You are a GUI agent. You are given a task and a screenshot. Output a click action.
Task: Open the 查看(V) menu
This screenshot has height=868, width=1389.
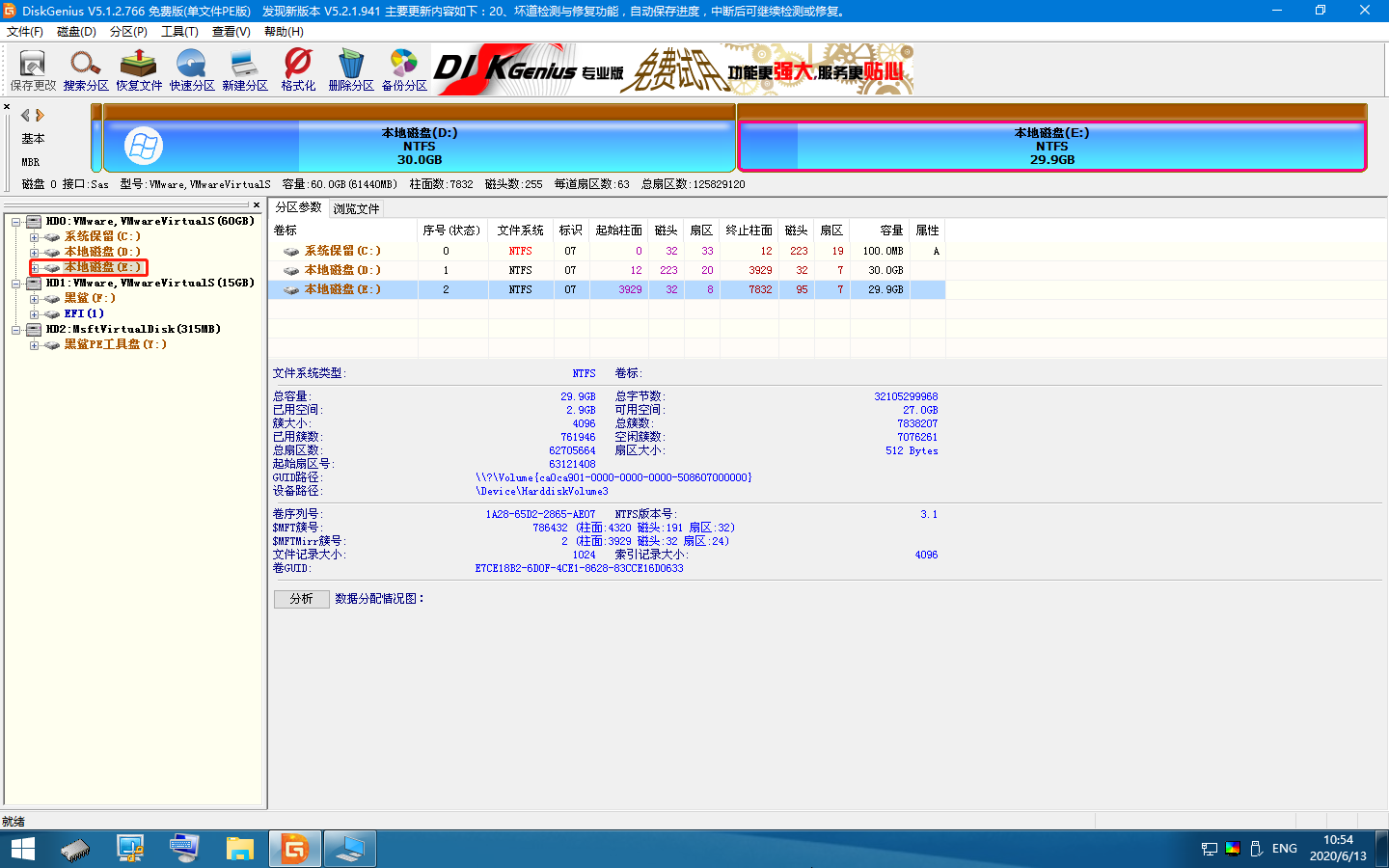[231, 32]
